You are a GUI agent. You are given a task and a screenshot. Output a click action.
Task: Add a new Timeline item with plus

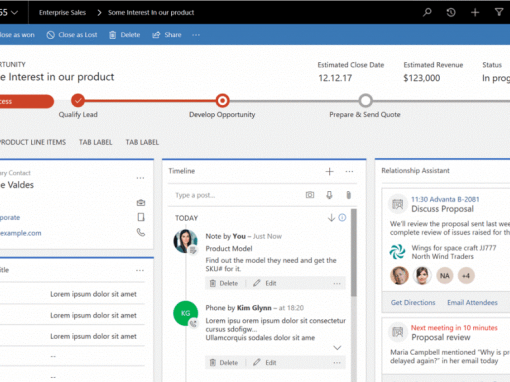[x=329, y=171]
